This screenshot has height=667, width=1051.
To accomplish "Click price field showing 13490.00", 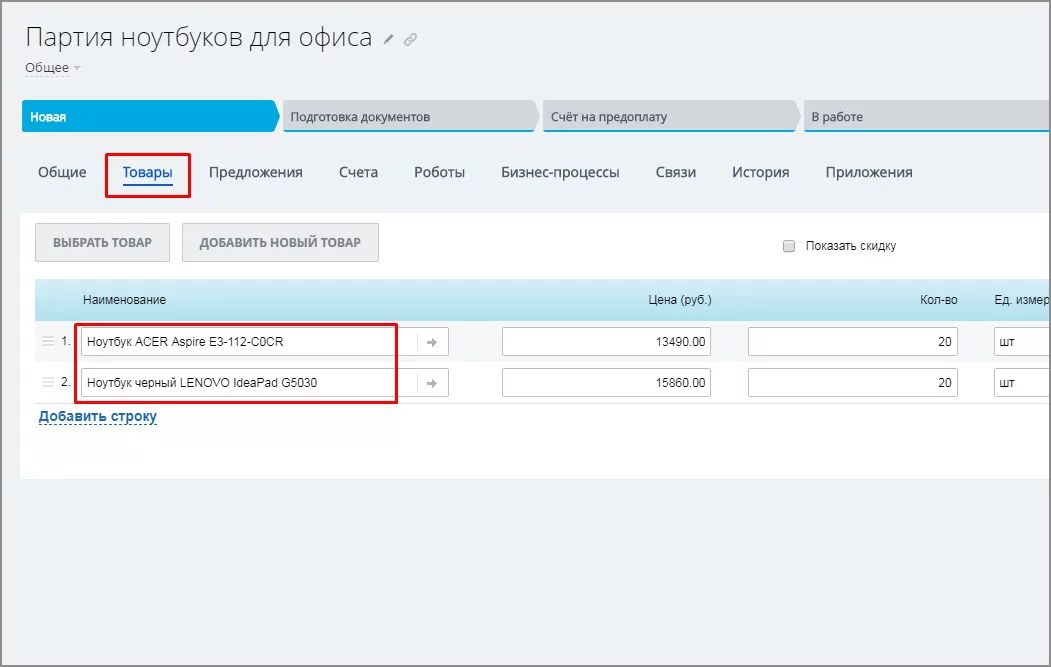I will (x=606, y=342).
